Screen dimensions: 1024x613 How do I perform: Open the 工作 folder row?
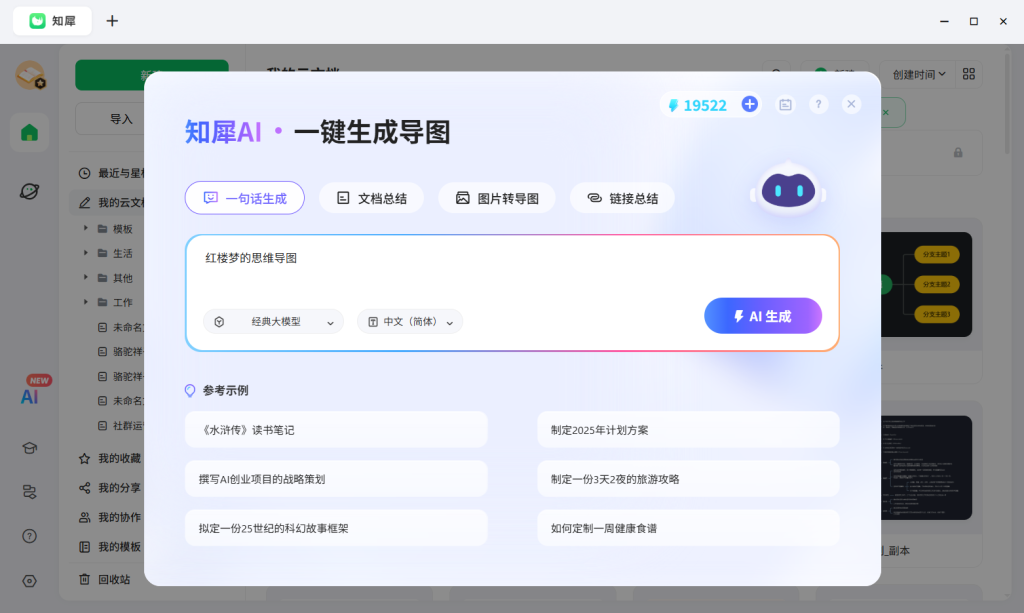114,302
